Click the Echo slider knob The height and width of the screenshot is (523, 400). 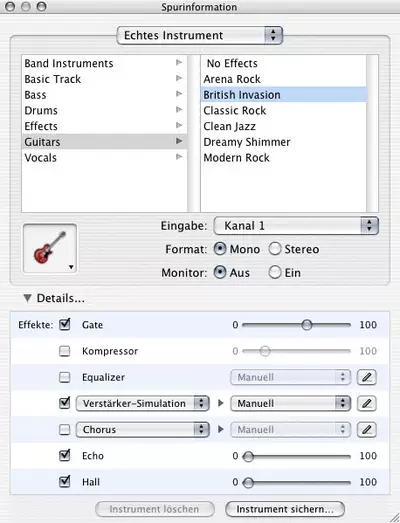pos(248,456)
